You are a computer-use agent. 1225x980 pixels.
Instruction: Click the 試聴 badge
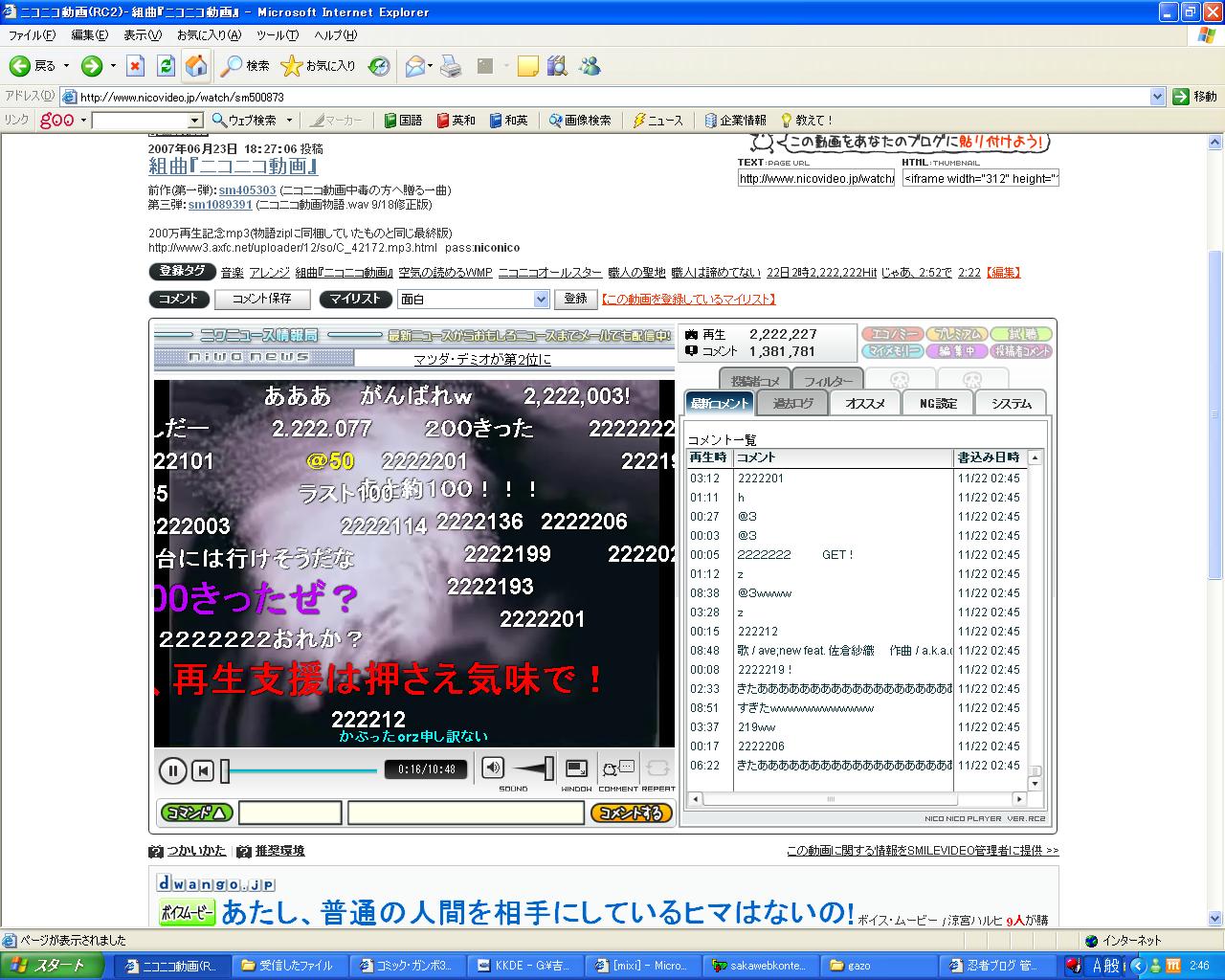point(1021,334)
